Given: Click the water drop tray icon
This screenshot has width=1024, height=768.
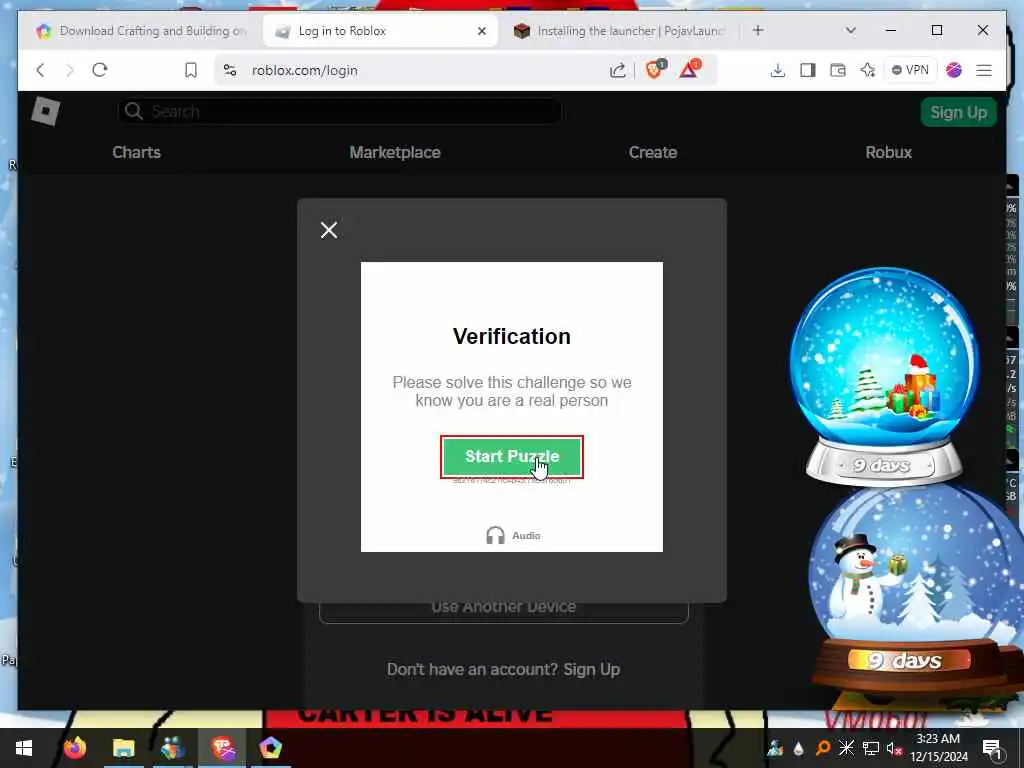Looking at the screenshot, I should coord(798,748).
